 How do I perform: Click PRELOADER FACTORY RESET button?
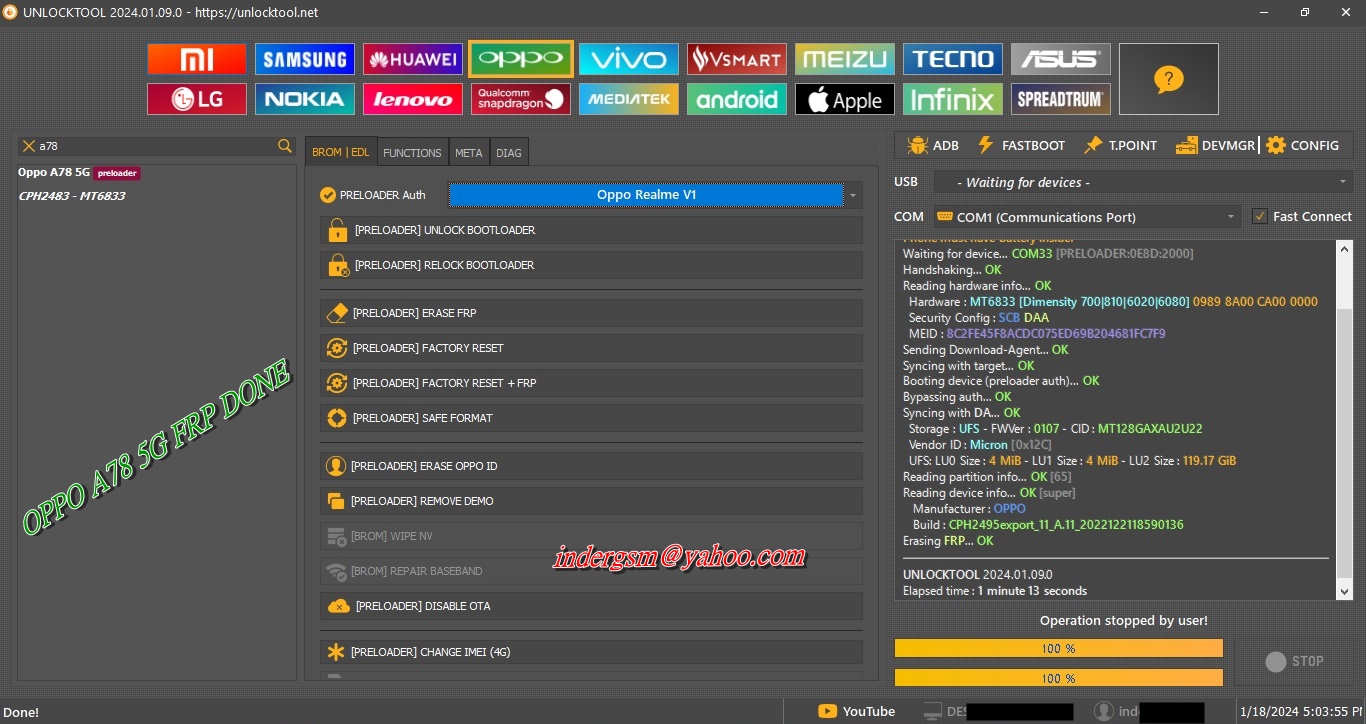point(591,348)
